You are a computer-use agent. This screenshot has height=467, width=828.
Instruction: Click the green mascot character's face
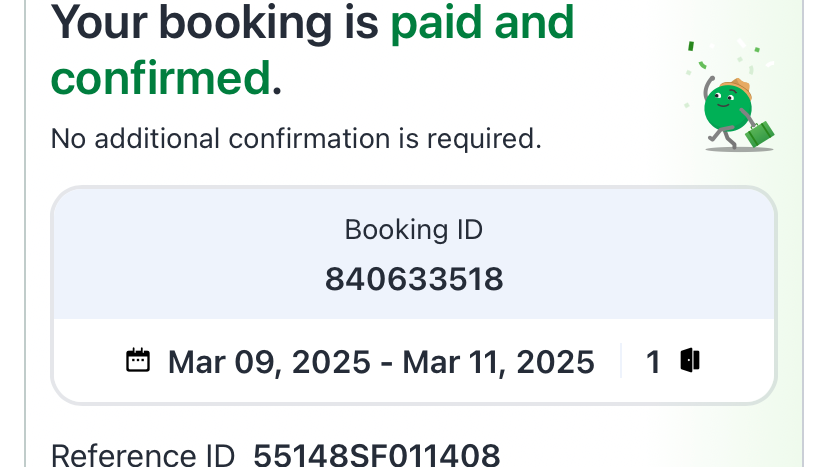[x=724, y=107]
